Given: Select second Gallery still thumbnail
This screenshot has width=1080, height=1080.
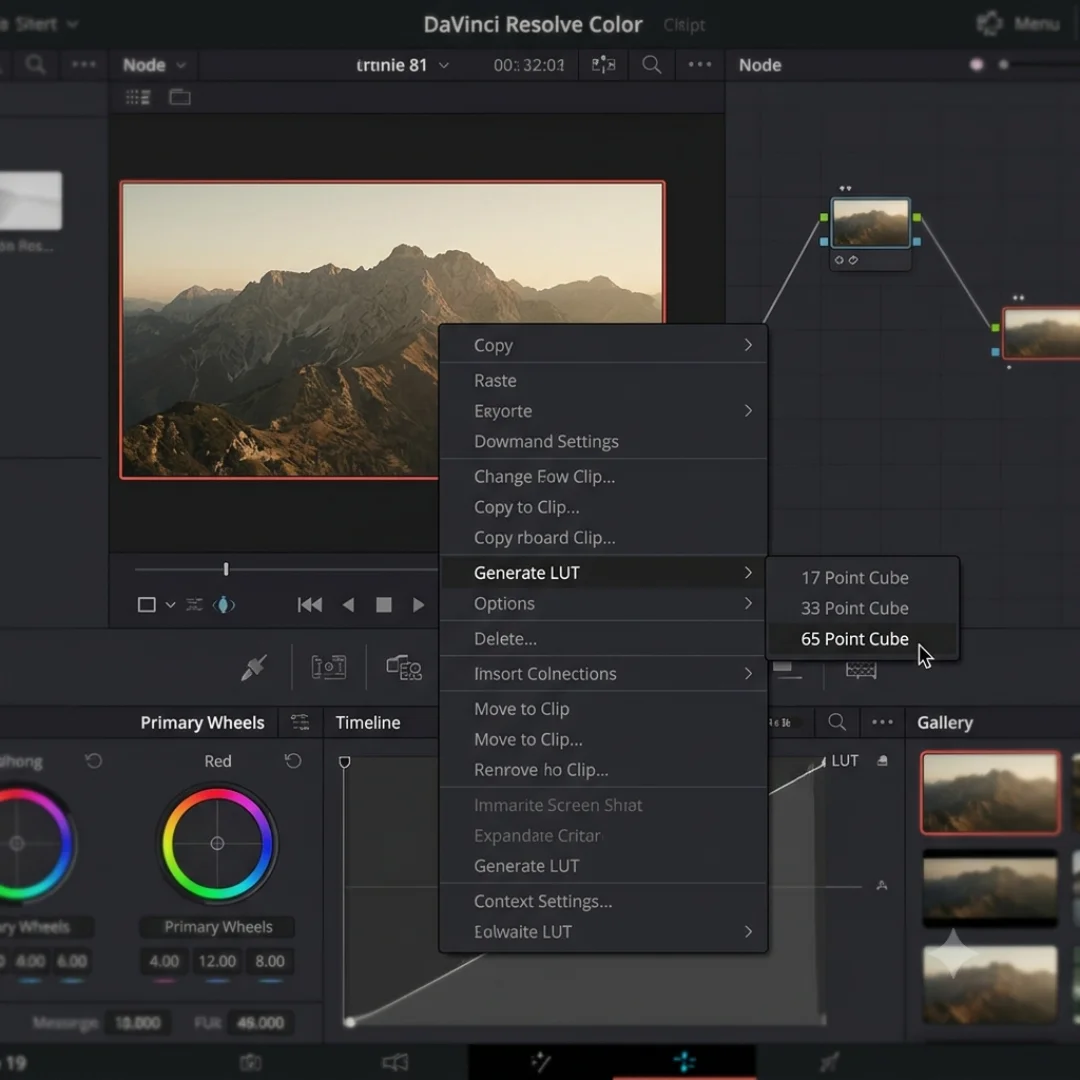Looking at the screenshot, I should pyautogui.click(x=990, y=889).
